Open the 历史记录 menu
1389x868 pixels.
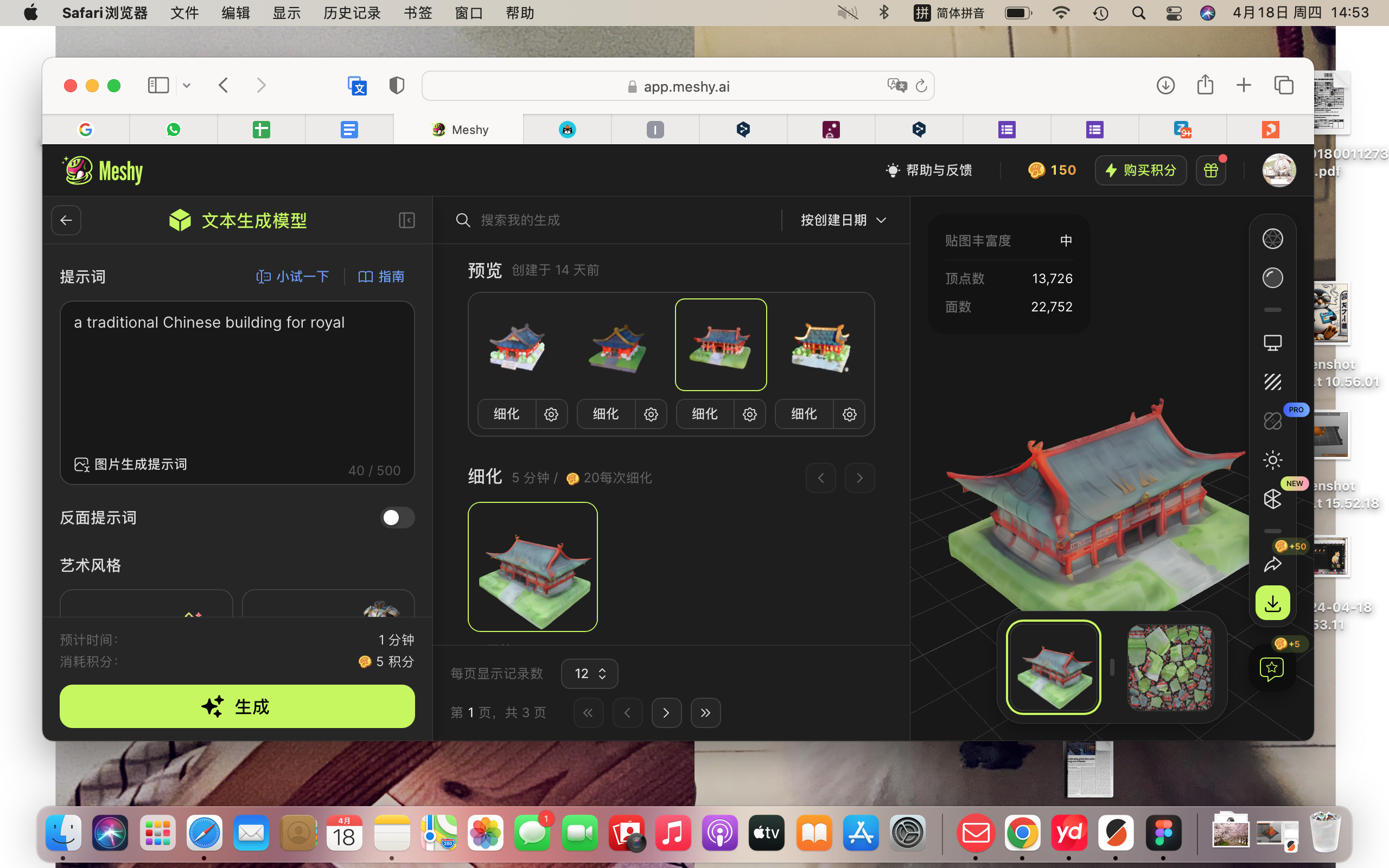pyautogui.click(x=352, y=12)
